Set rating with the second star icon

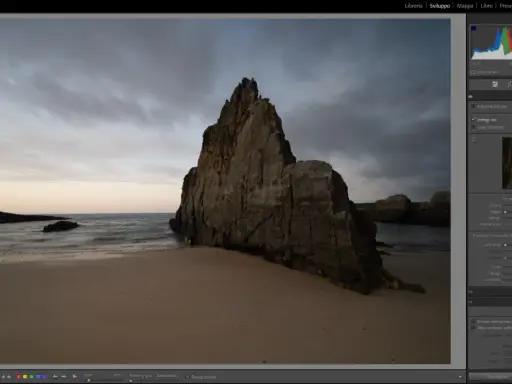(9, 377)
